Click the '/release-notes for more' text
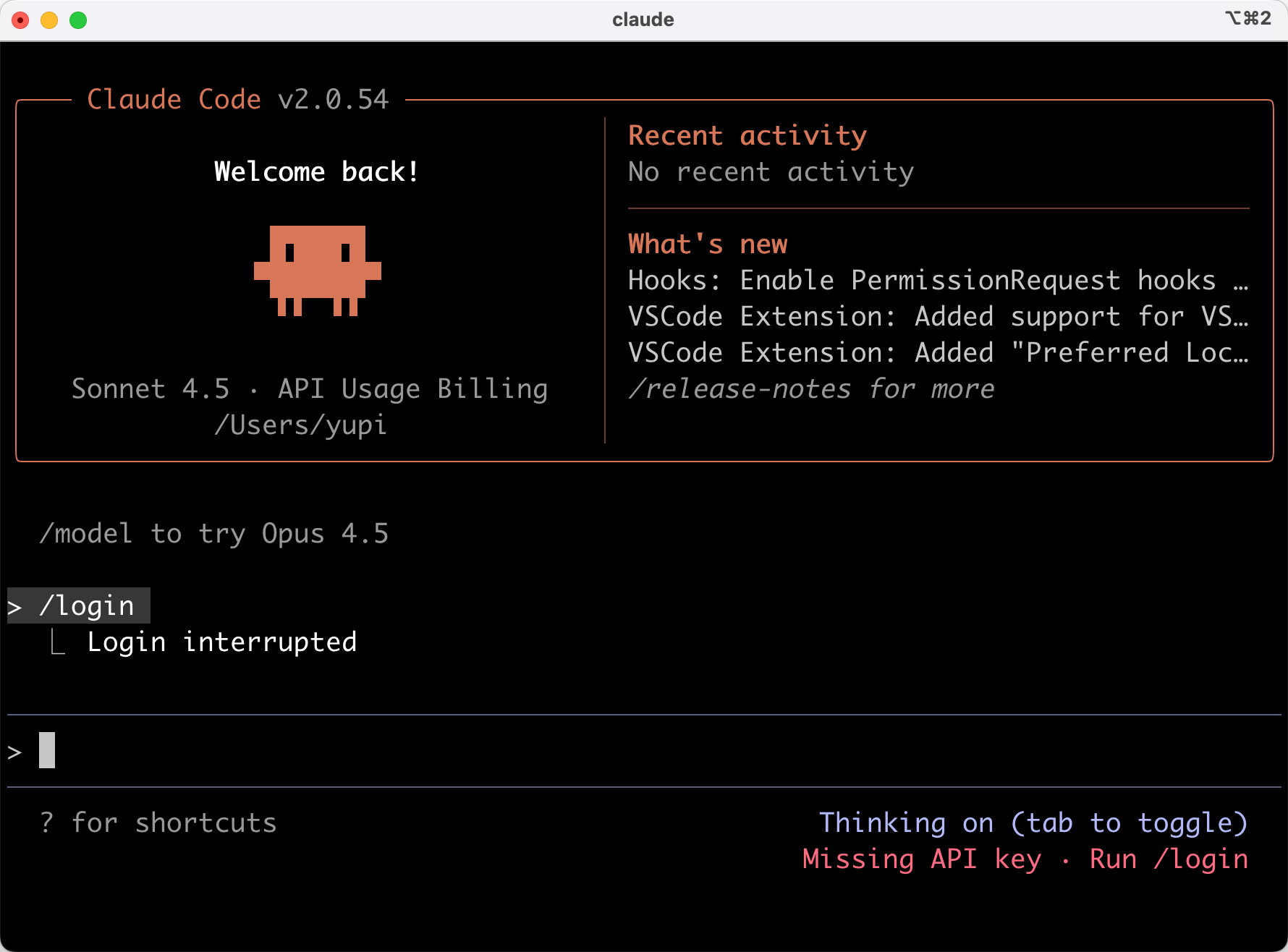The height and width of the screenshot is (952, 1288). (811, 389)
